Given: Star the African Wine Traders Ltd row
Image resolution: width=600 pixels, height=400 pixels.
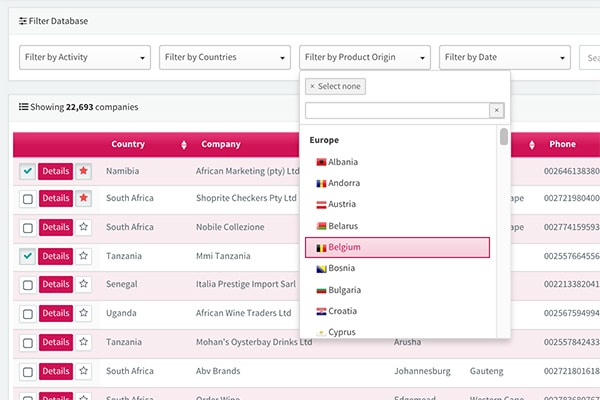Looking at the screenshot, I should [84, 313].
